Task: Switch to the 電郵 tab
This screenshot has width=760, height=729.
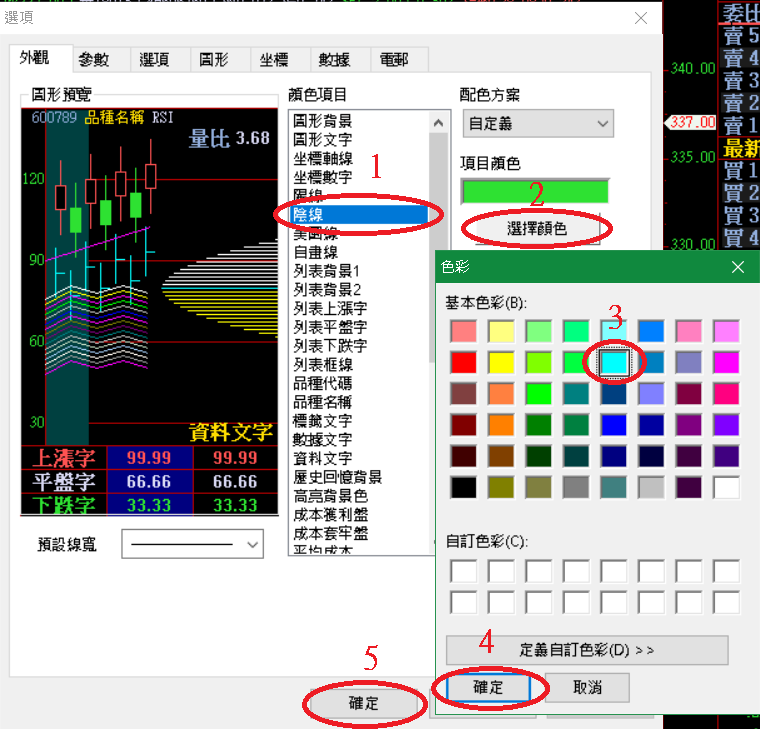Action: pyautogui.click(x=394, y=59)
